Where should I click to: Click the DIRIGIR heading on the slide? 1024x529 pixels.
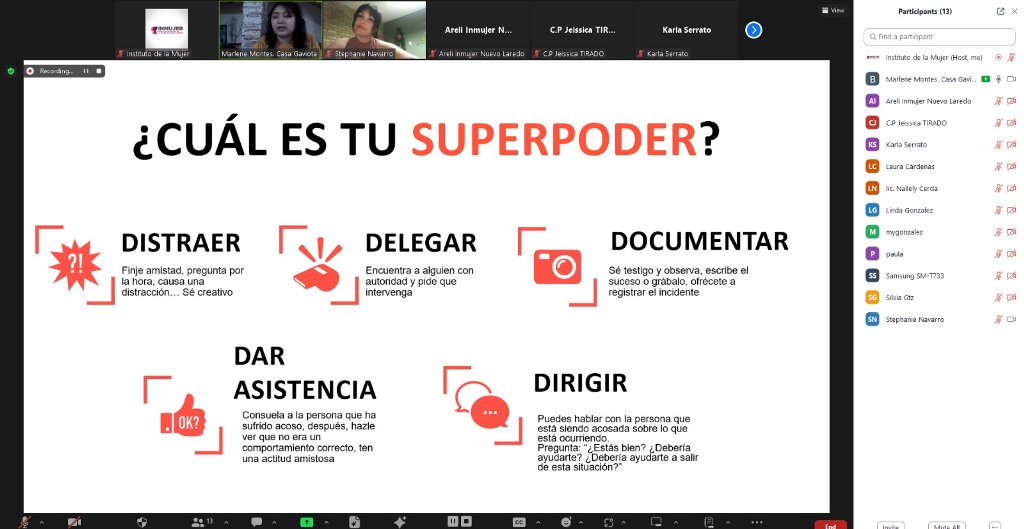[x=580, y=383]
